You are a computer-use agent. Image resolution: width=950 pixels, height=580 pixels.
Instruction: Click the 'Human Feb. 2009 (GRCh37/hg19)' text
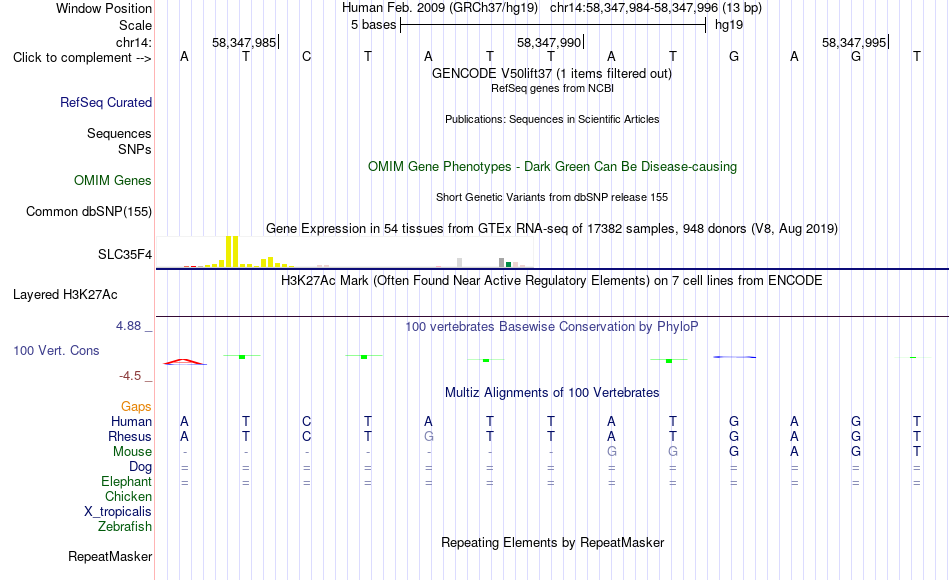pyautogui.click(x=440, y=8)
